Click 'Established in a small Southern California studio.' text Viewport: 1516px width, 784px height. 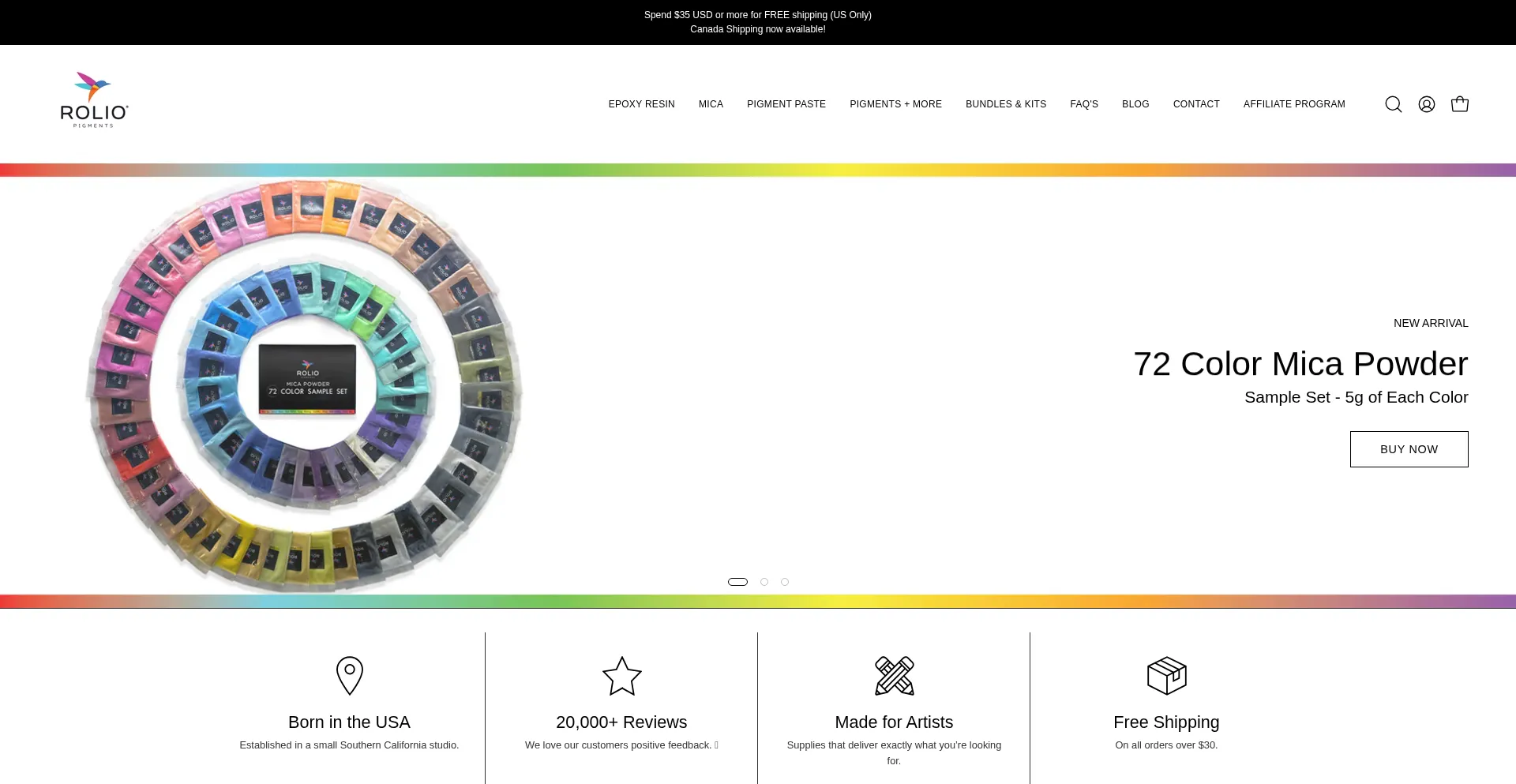[x=349, y=745]
